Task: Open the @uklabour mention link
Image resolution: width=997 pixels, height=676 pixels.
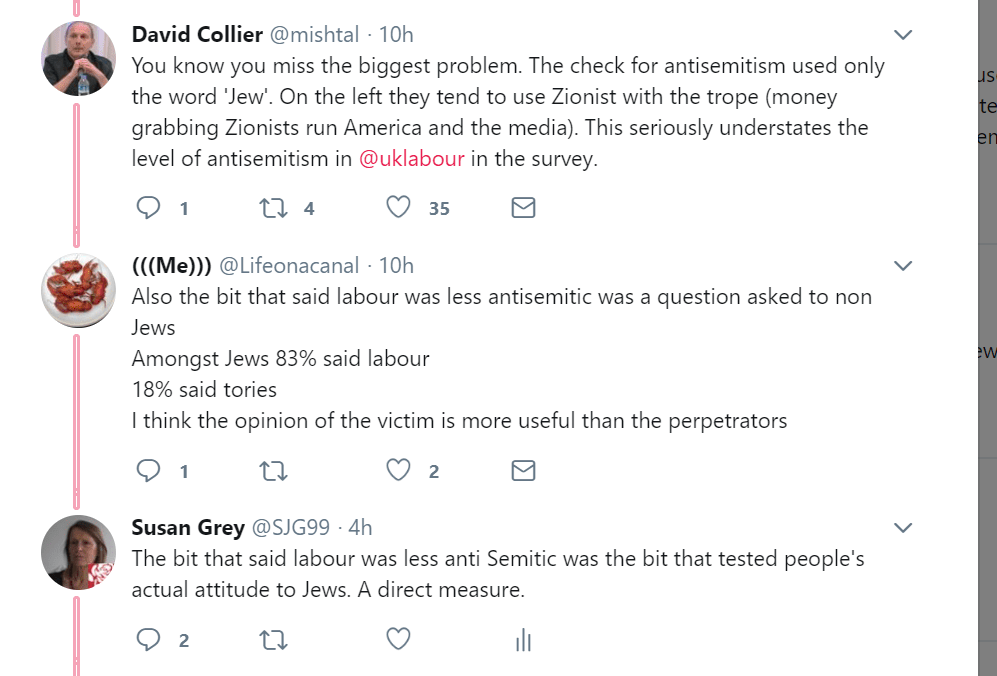Action: (411, 159)
